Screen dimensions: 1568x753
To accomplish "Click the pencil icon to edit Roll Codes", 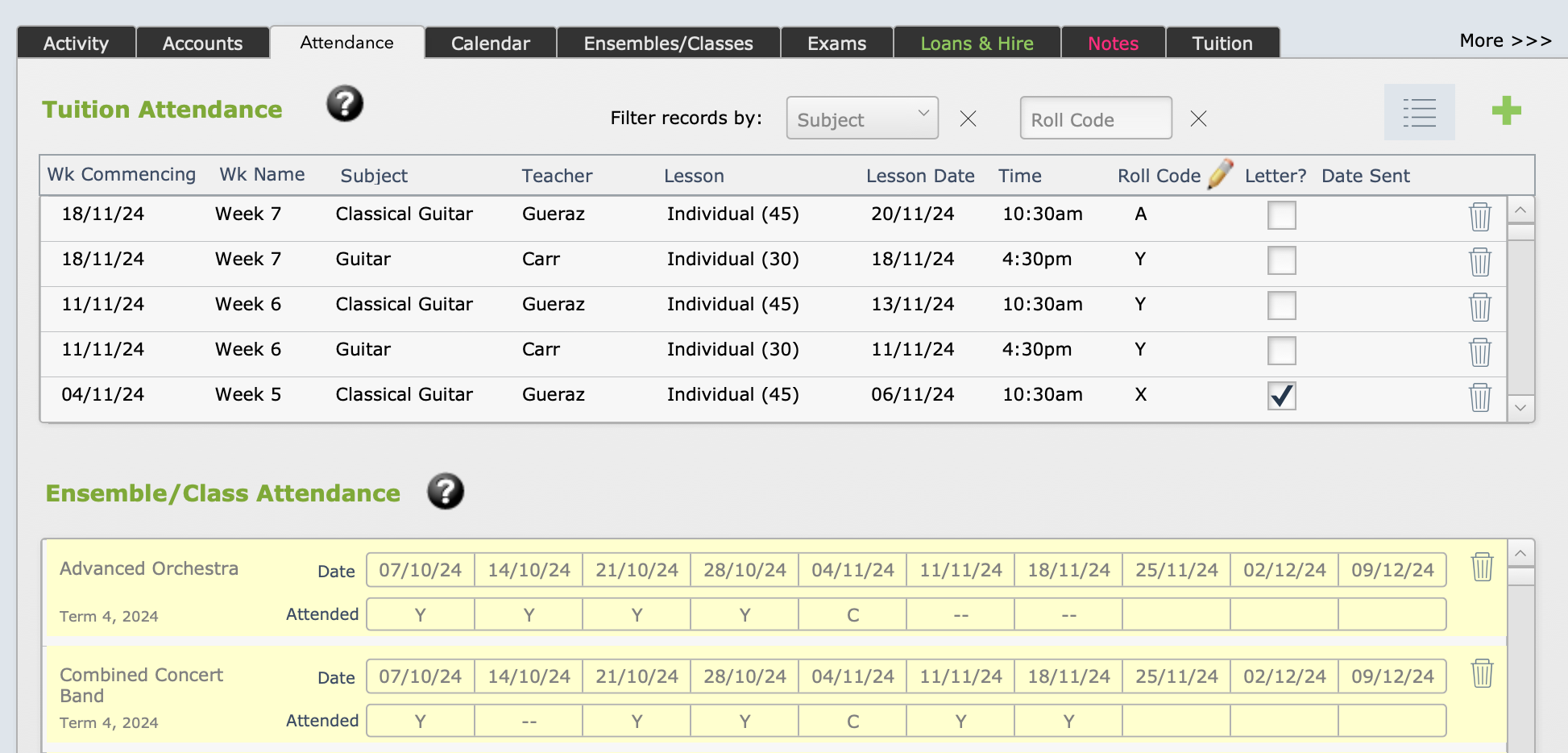I will (x=1222, y=173).
